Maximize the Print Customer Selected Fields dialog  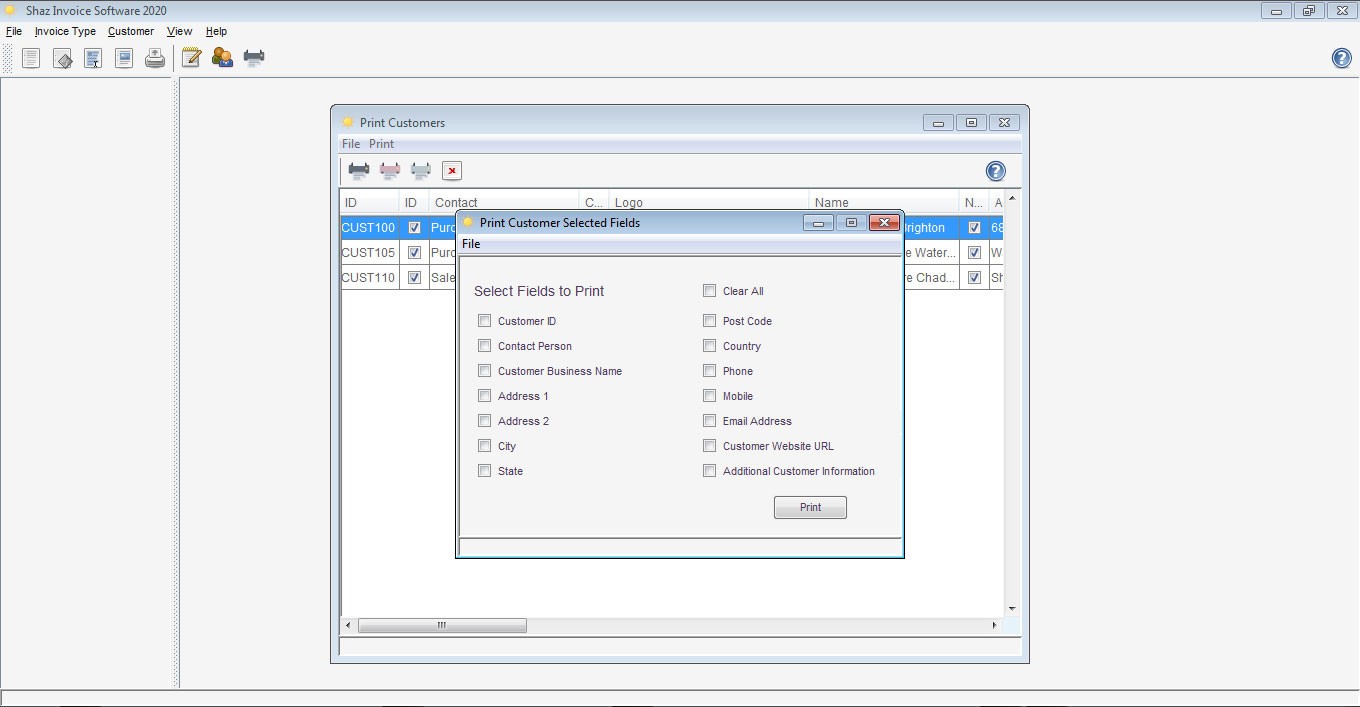pyautogui.click(x=851, y=223)
